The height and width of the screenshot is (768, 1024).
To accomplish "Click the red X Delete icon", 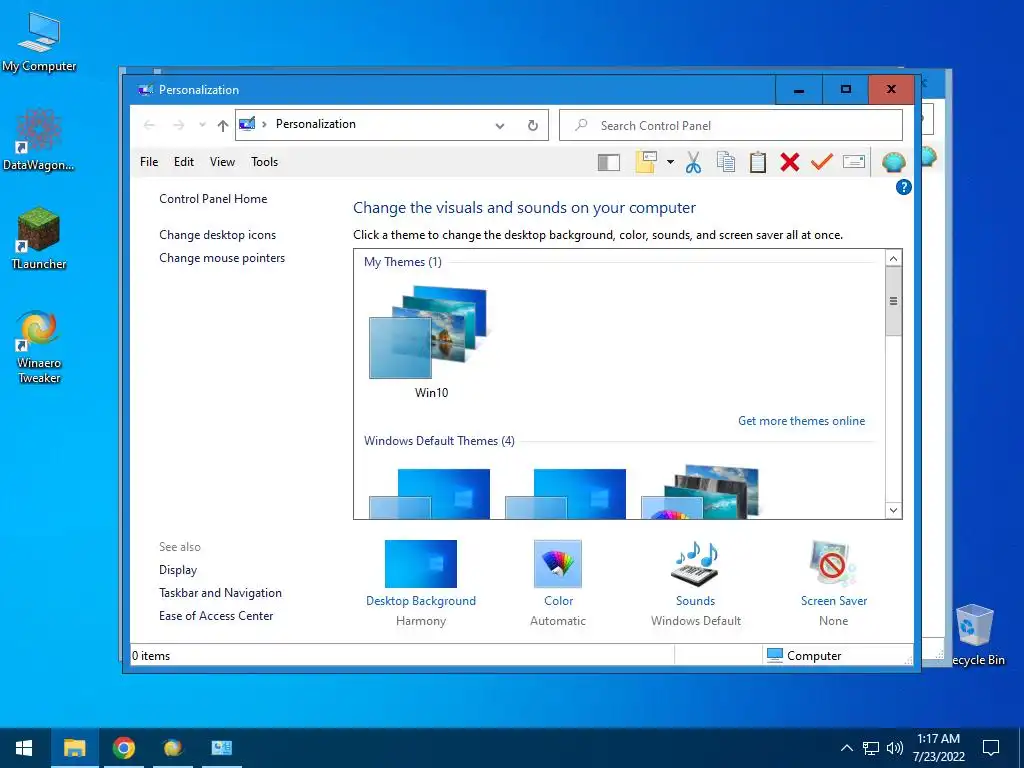I will point(790,162).
